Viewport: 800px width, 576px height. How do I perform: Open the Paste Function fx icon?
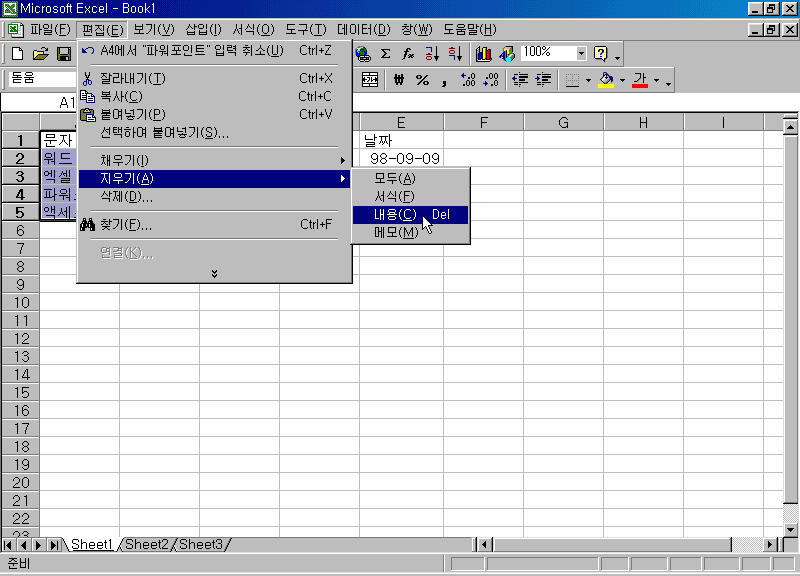tap(408, 54)
